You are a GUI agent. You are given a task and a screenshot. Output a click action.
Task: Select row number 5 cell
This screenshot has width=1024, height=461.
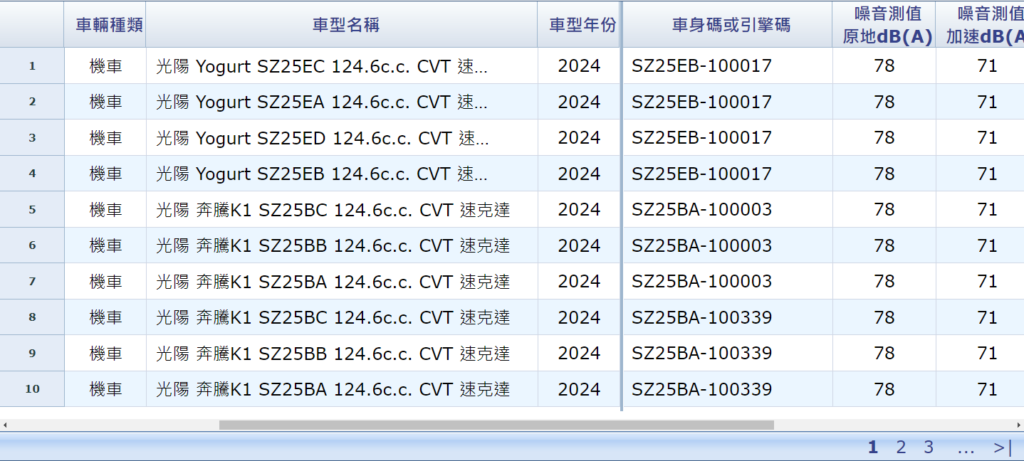point(32,210)
